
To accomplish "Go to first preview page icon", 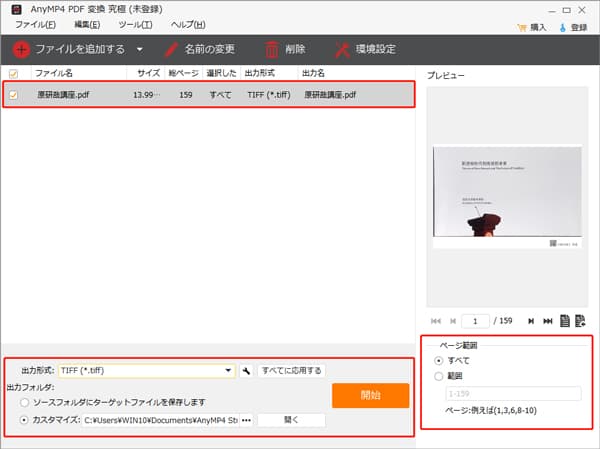I will pyautogui.click(x=436, y=321).
